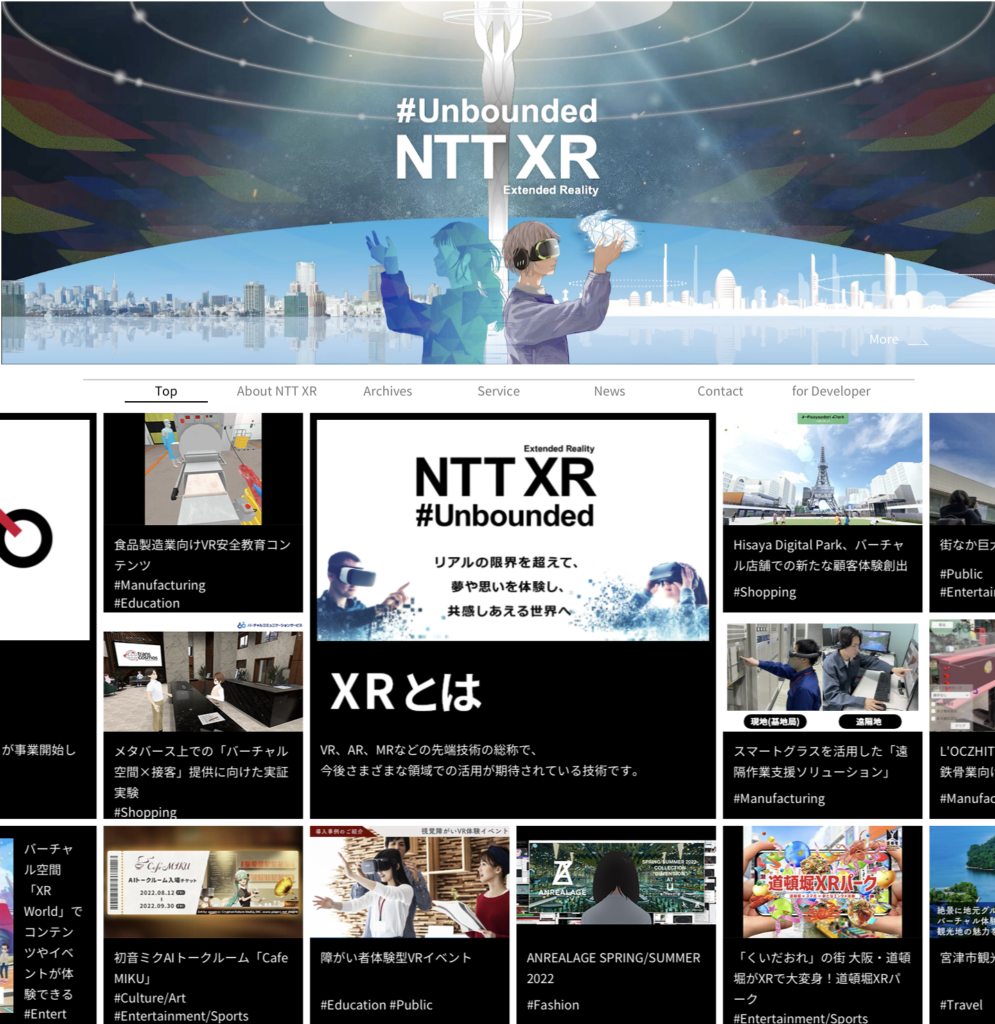Click the #Unbounded NTT XR hero logo
This screenshot has width=995, height=1024.
497,148
